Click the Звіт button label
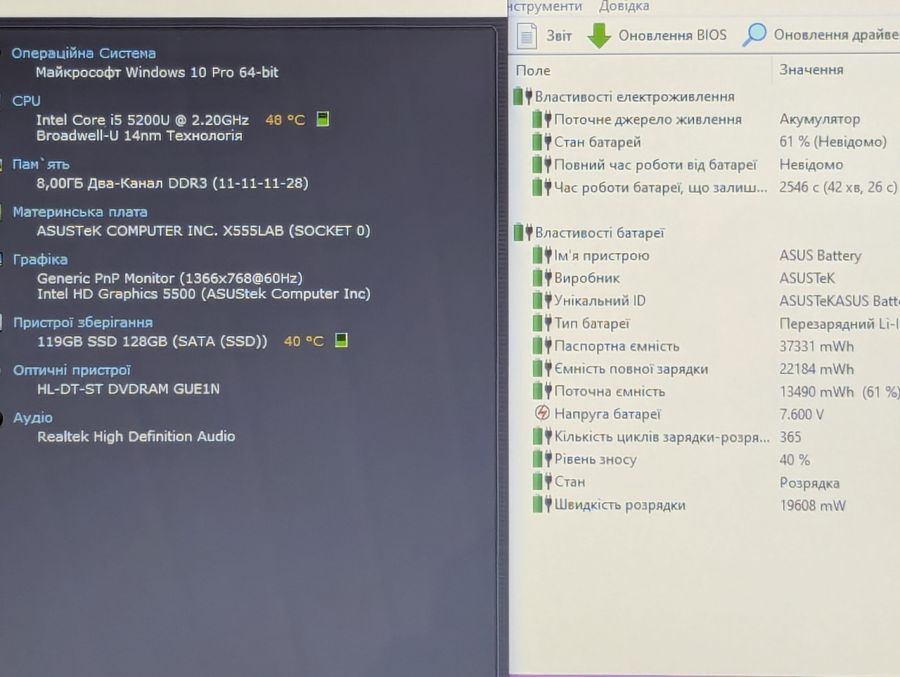The width and height of the screenshot is (900, 677). tap(558, 36)
